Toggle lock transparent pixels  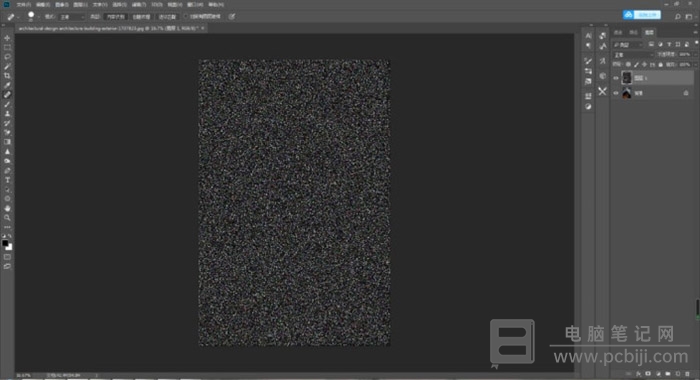628,65
